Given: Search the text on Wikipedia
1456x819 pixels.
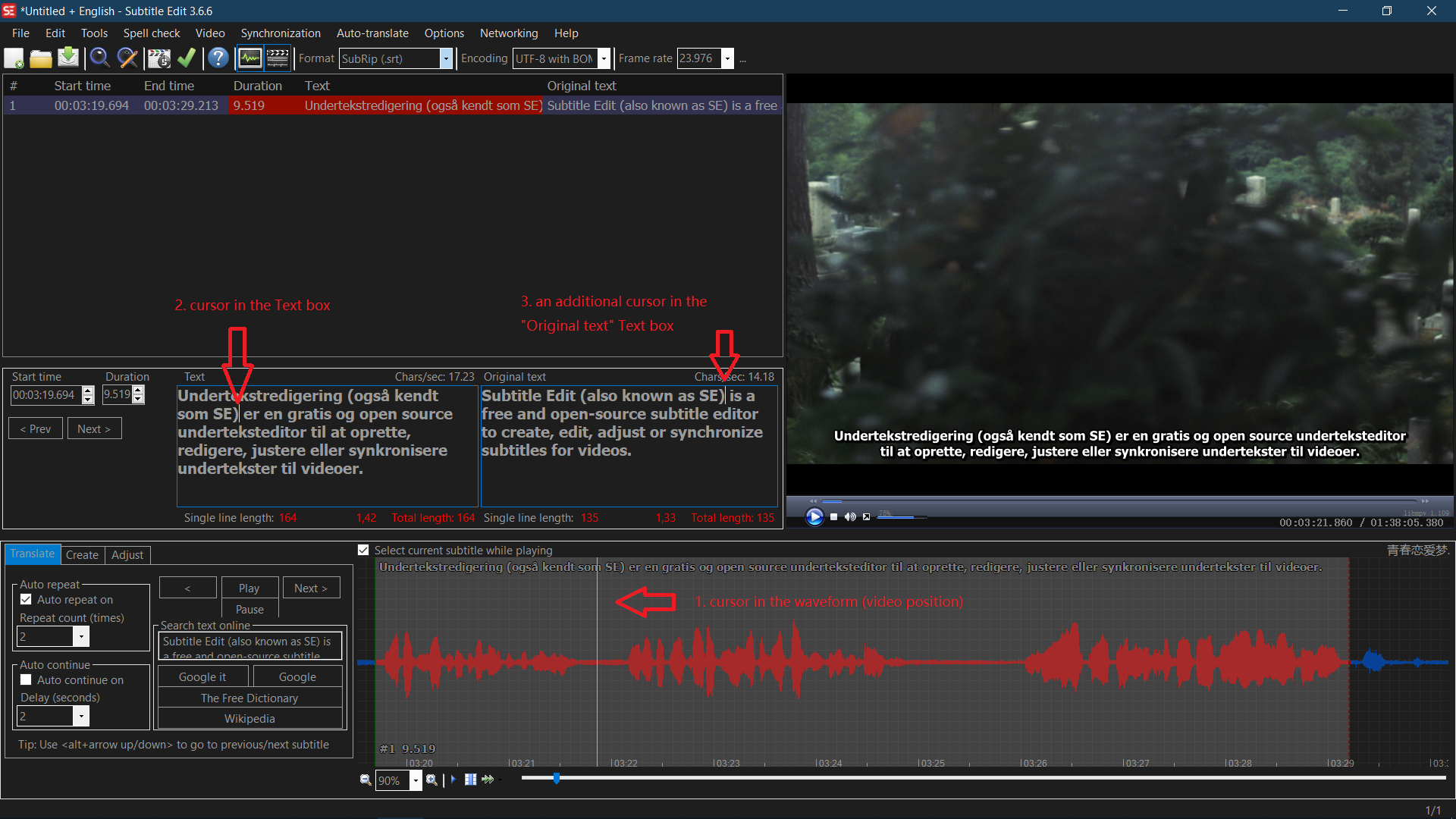Looking at the screenshot, I should 249,718.
